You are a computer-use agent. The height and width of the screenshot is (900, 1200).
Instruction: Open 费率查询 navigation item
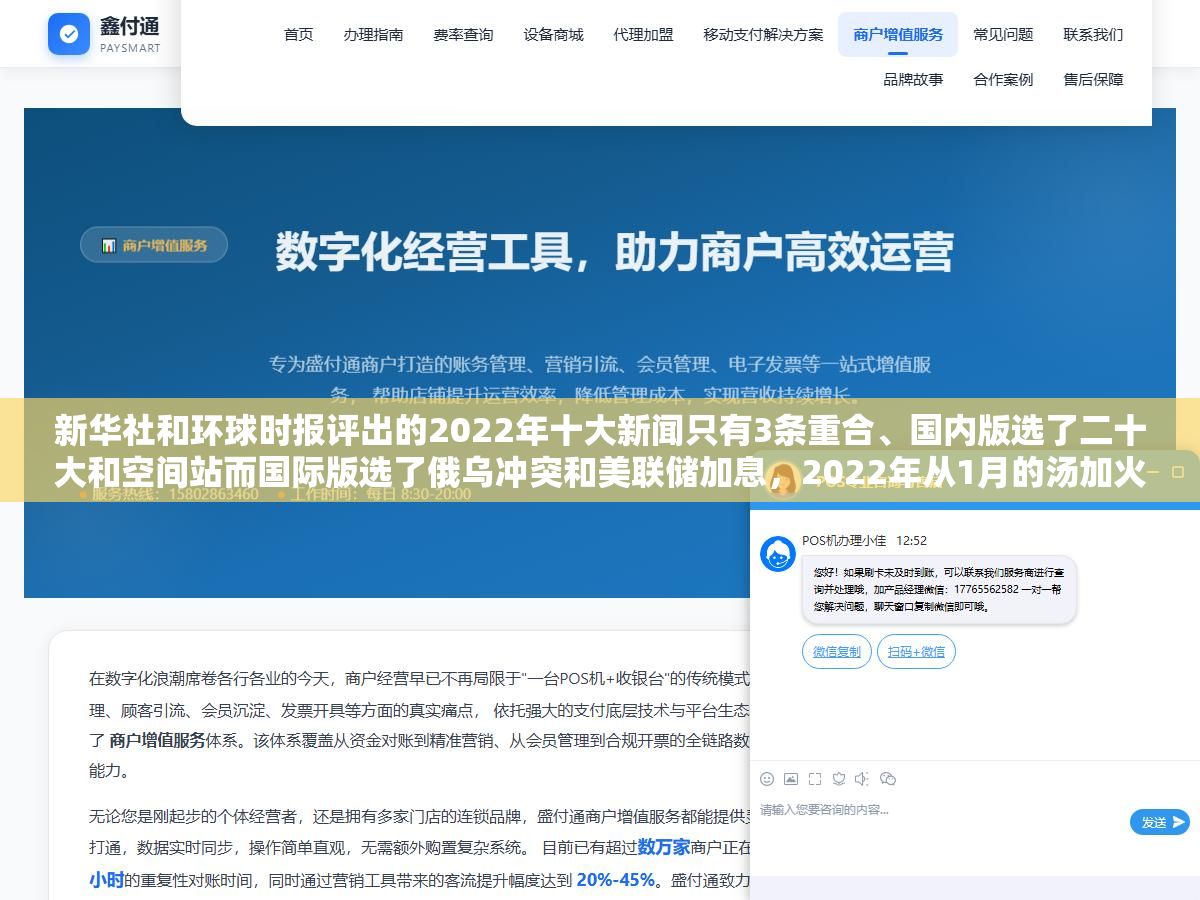463,34
